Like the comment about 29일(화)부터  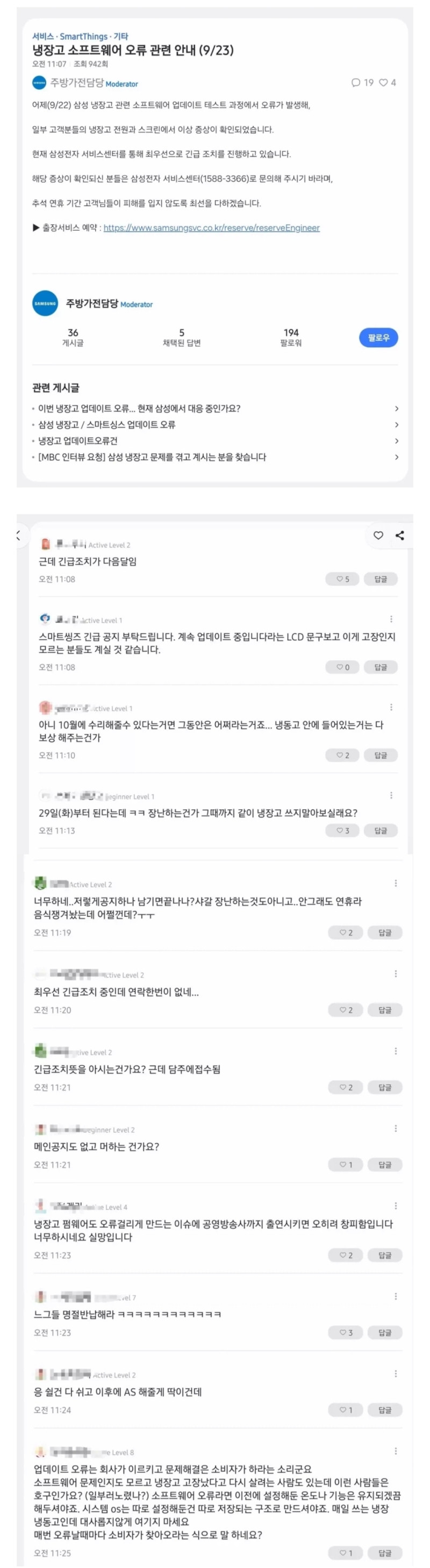[x=342, y=830]
